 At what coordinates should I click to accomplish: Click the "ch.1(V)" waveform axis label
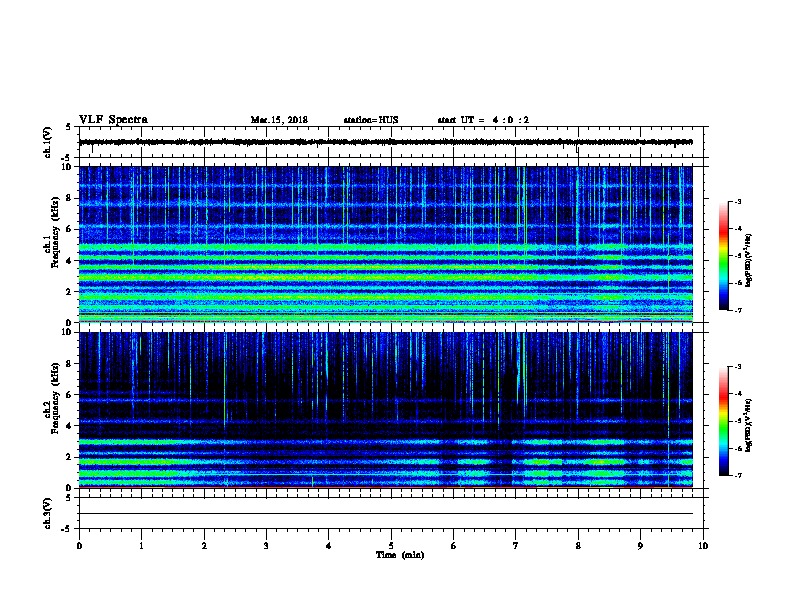[x=47, y=142]
